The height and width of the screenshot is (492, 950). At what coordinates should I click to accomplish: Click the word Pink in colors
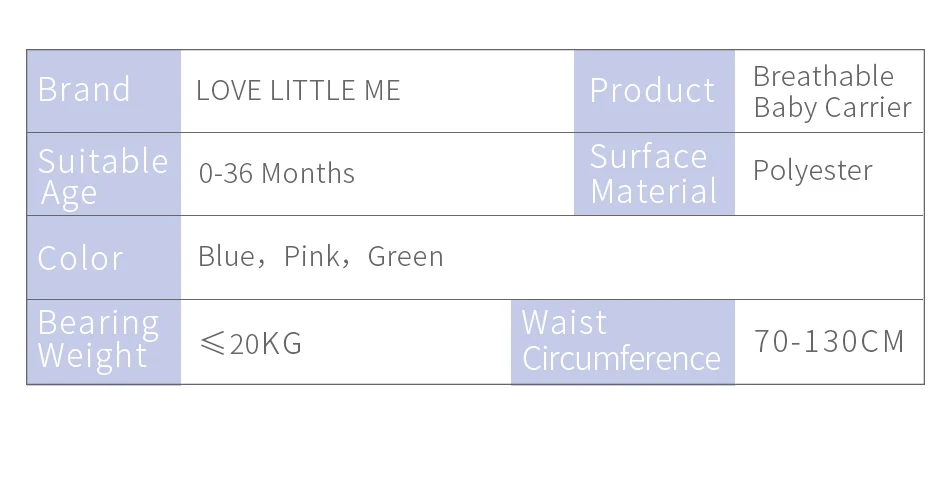coord(311,256)
